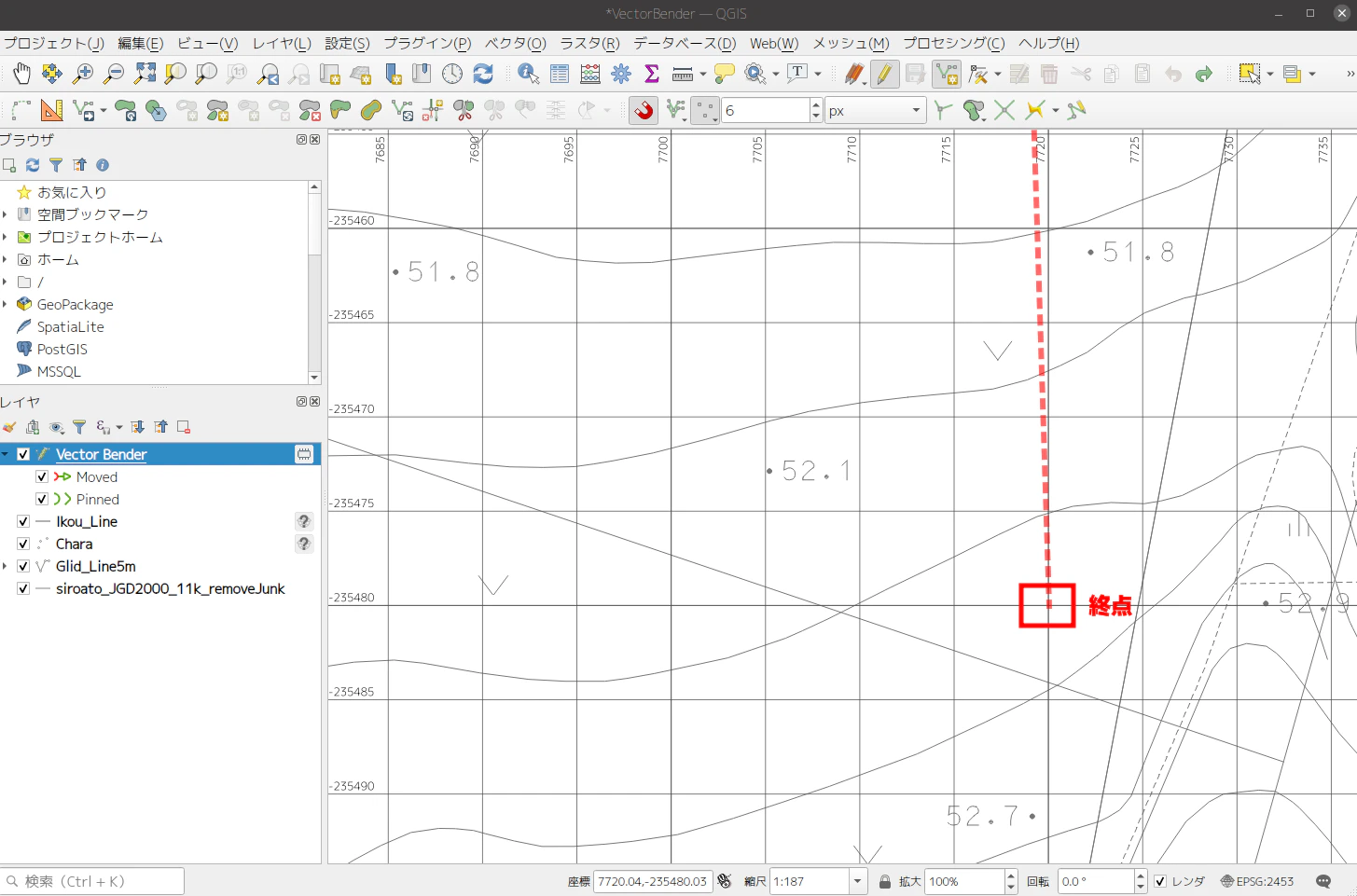Open the ベクタ(O) menu

click(515, 44)
